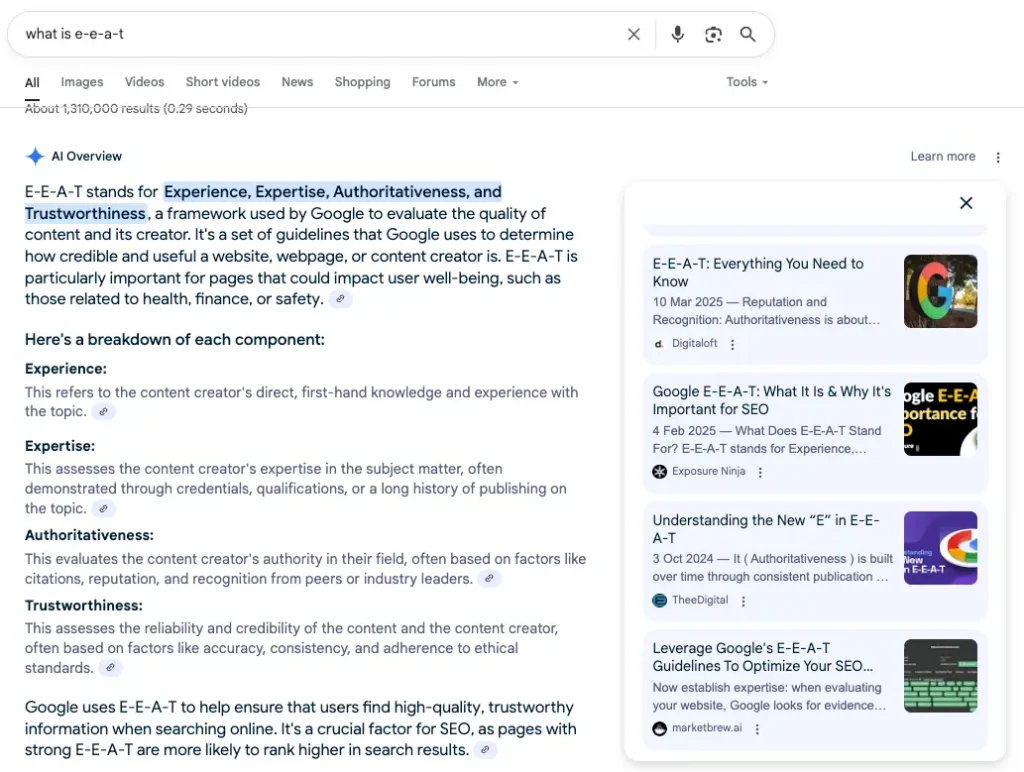Screen dimensions: 1024x772
Task: Clear the search box with the X icon
Action: click(633, 34)
